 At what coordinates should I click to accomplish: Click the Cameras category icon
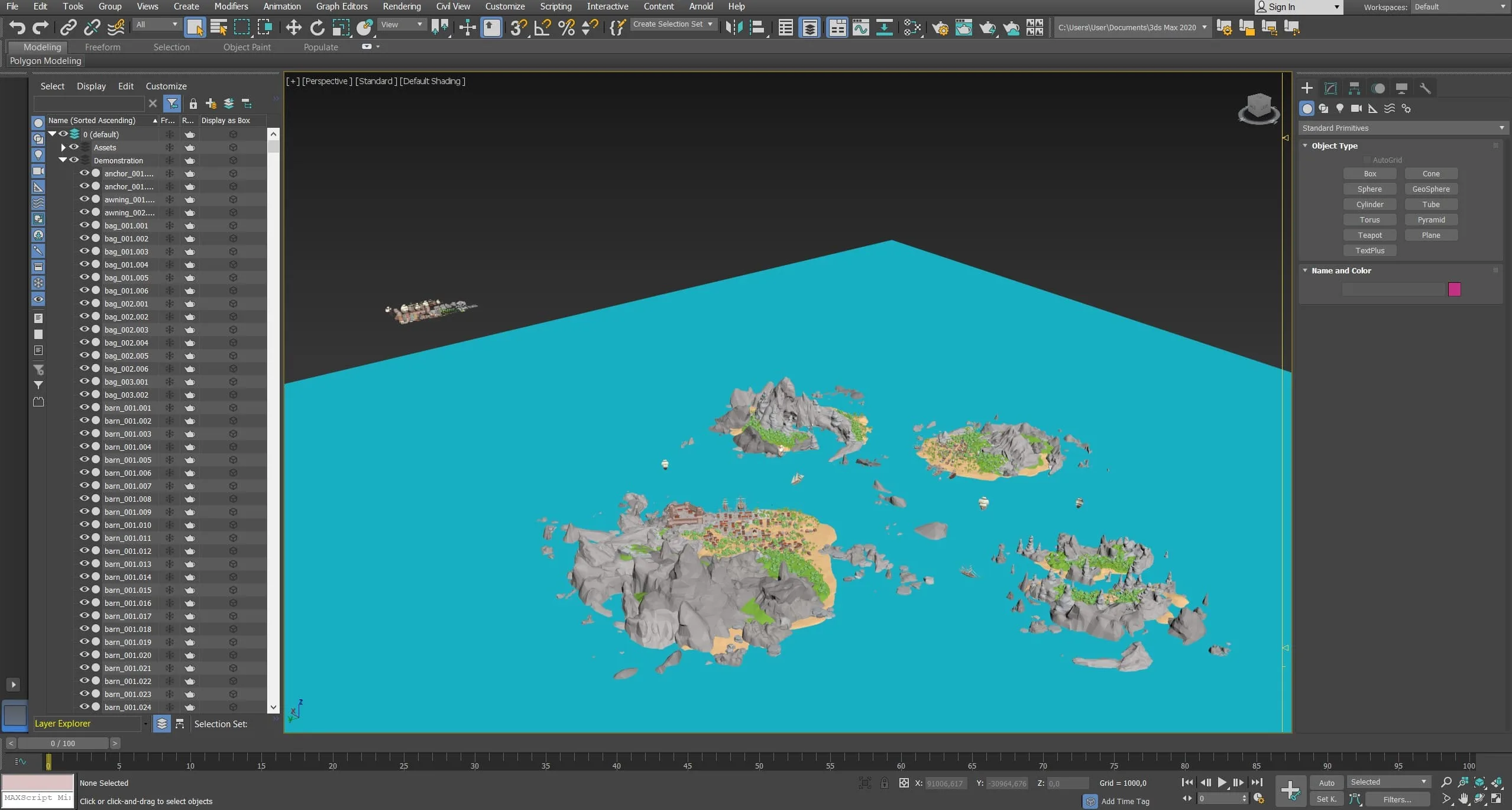click(x=1356, y=108)
